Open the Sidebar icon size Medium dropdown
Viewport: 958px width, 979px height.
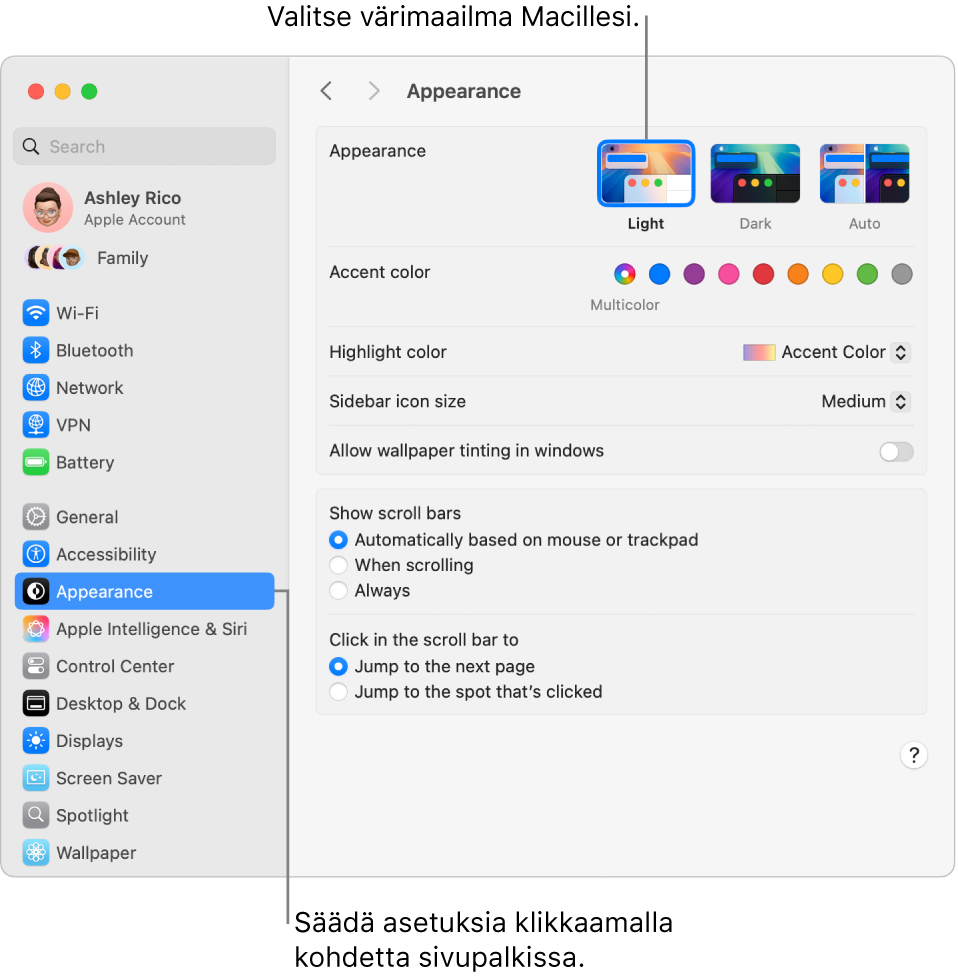point(866,402)
